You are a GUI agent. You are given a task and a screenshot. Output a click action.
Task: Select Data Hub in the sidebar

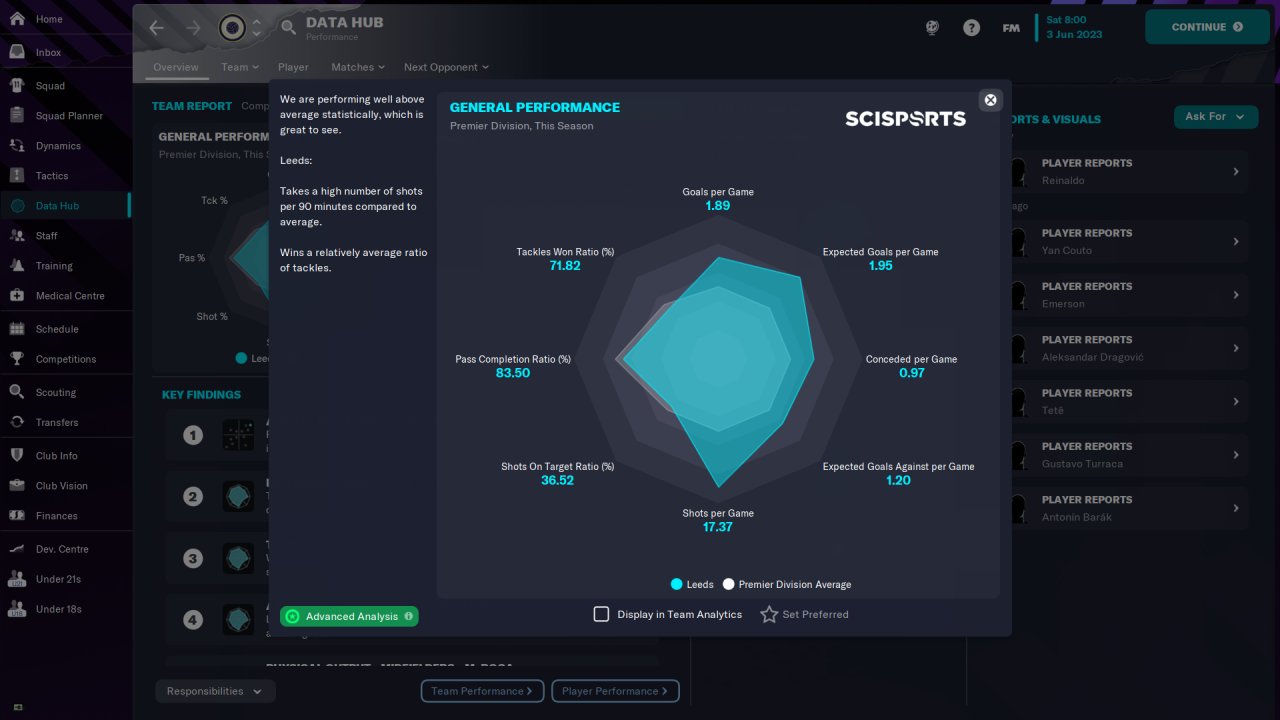66,206
